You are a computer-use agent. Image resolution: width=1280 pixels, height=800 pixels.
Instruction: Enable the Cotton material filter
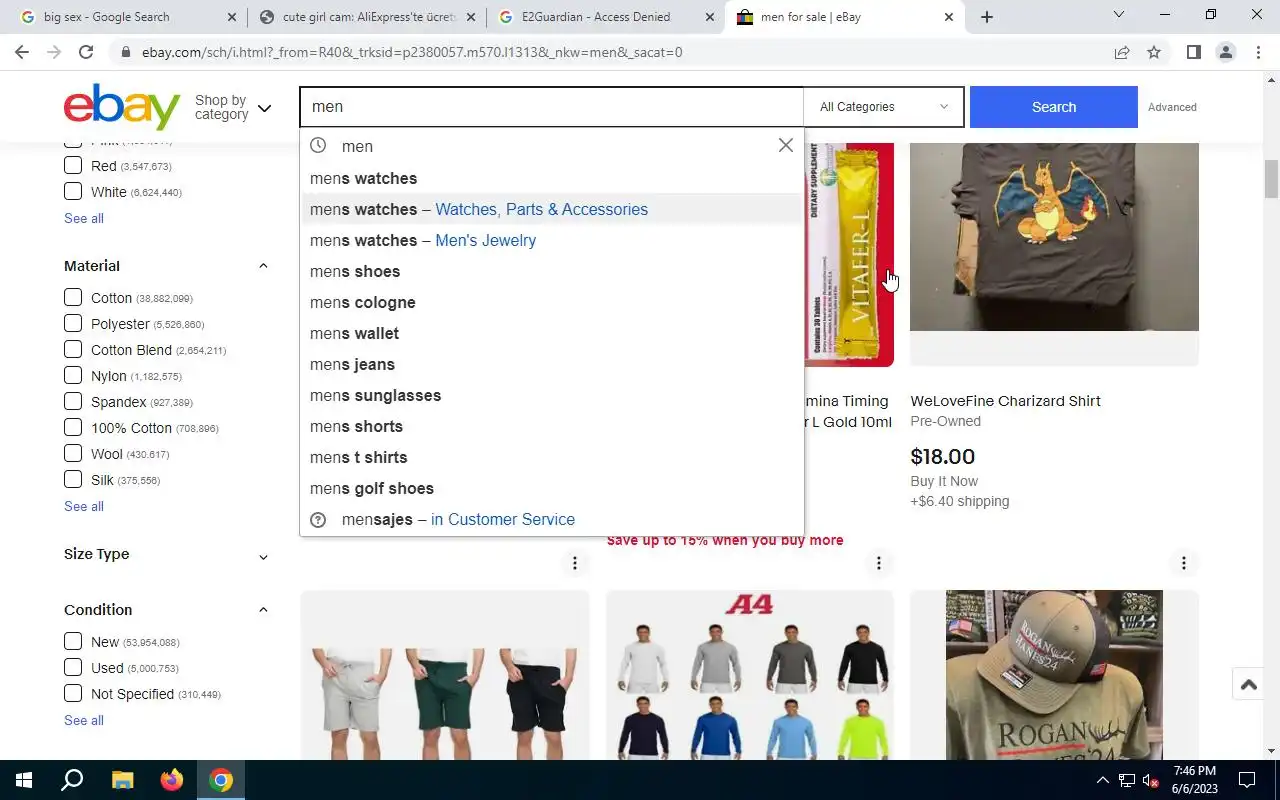point(73,298)
